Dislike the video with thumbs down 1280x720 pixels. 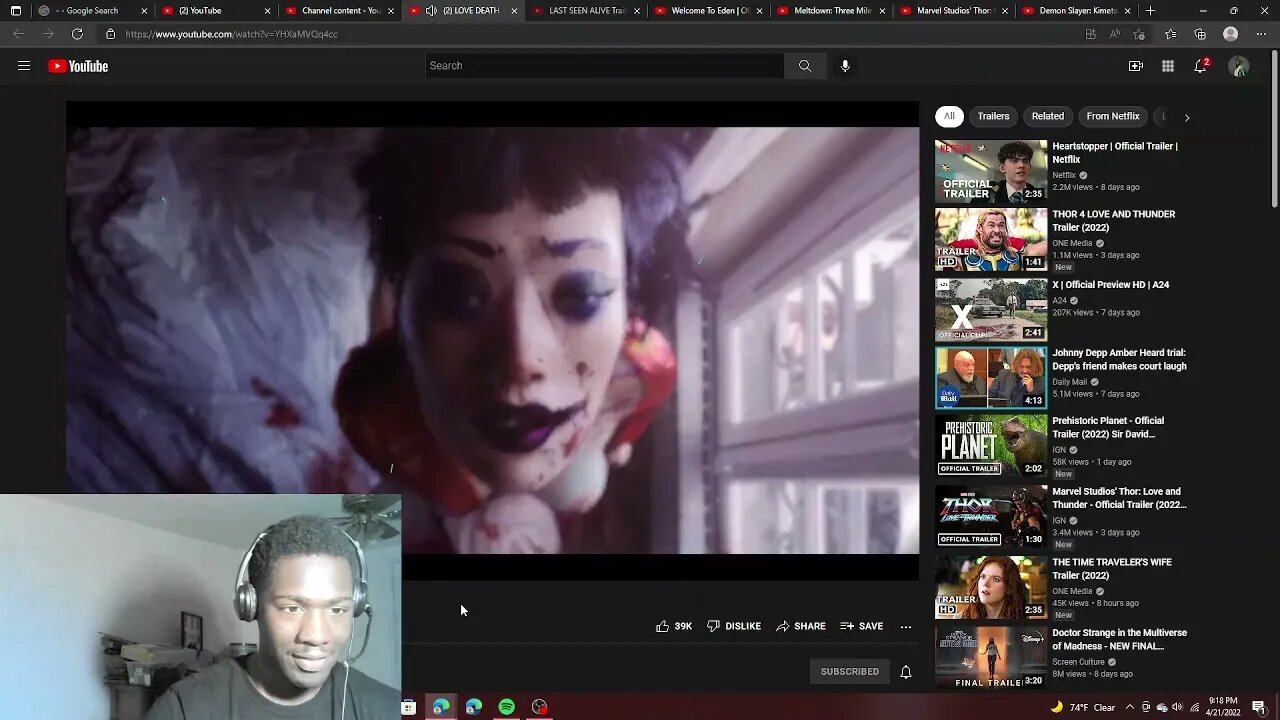(x=734, y=626)
